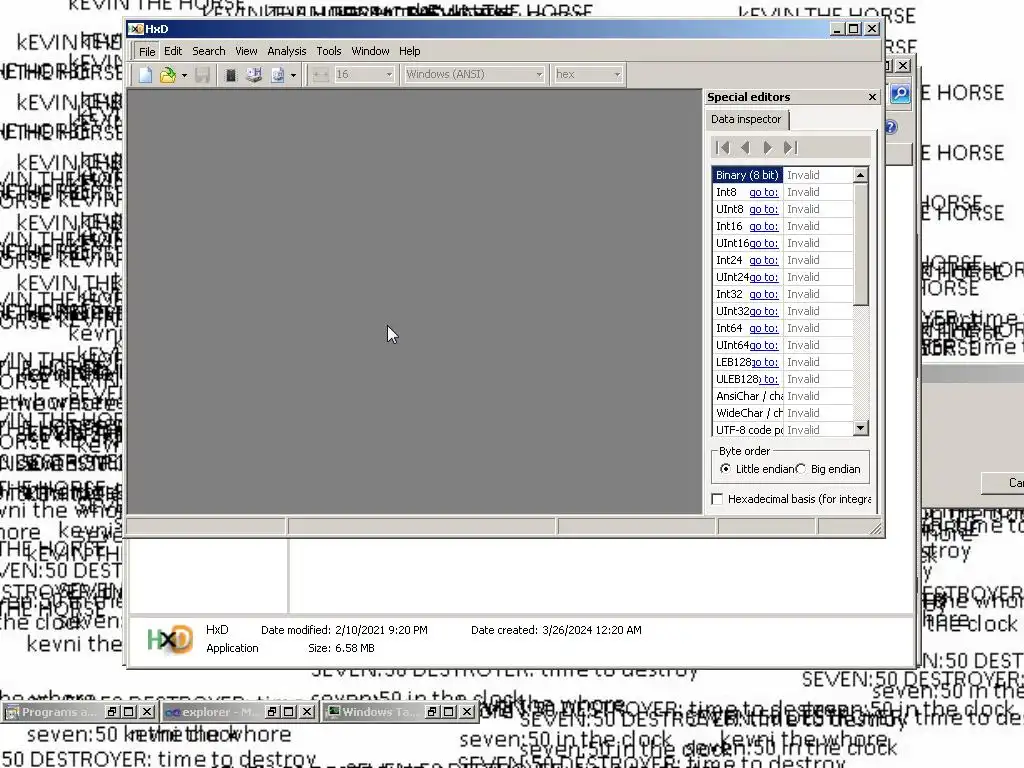Click the Data inspector scroll down arrow
Screen dimensions: 1024x768
[861, 428]
